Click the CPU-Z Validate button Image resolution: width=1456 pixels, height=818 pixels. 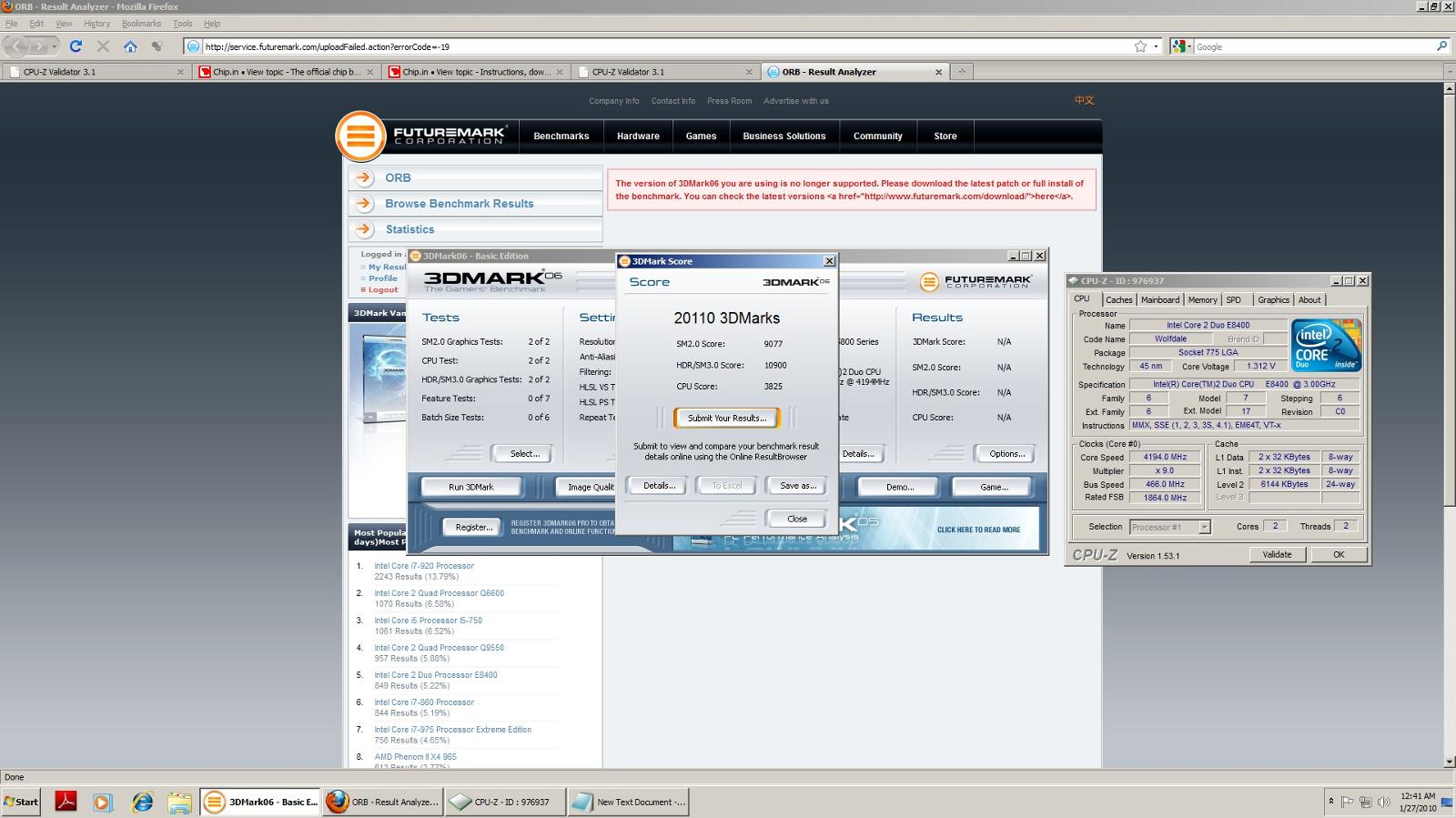pos(1277,554)
